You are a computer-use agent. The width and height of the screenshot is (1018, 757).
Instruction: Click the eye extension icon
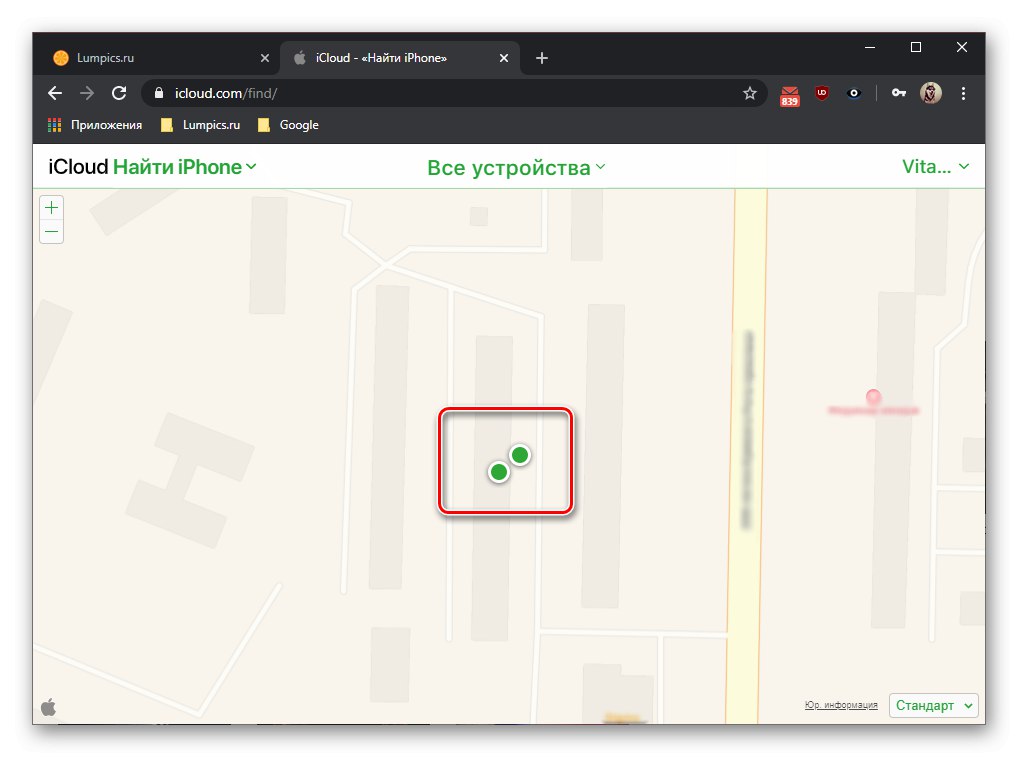pyautogui.click(x=854, y=93)
